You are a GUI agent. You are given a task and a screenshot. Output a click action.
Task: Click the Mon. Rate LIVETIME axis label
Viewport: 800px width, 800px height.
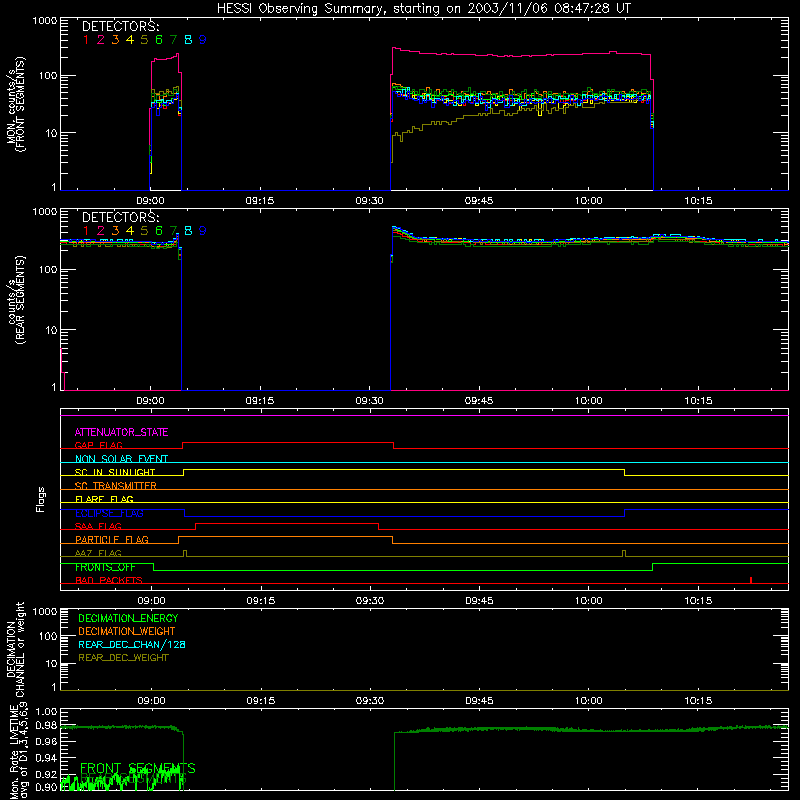pos(16,751)
